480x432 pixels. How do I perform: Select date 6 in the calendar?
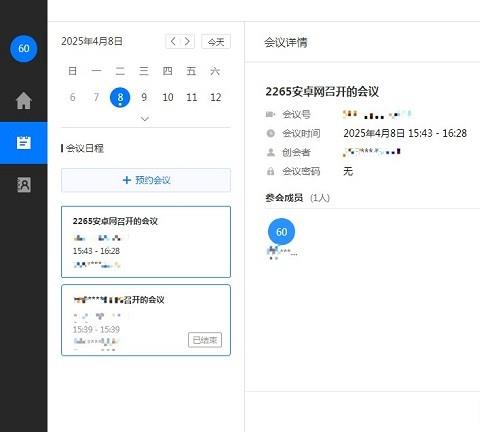[72, 97]
